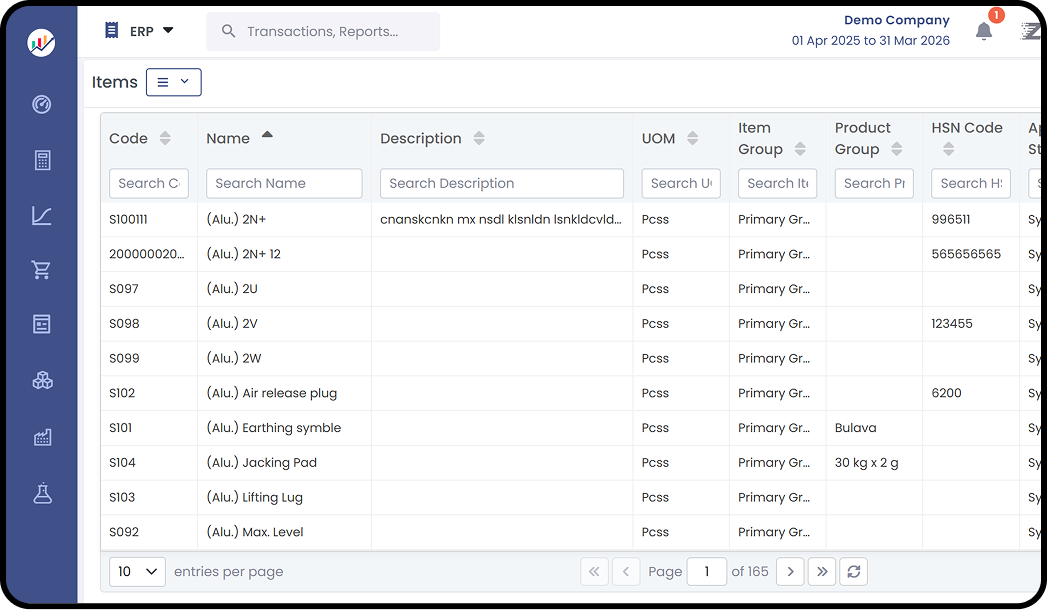Click the calculator icon in sidebar
Screen dimensions: 1047x610
tap(42, 160)
